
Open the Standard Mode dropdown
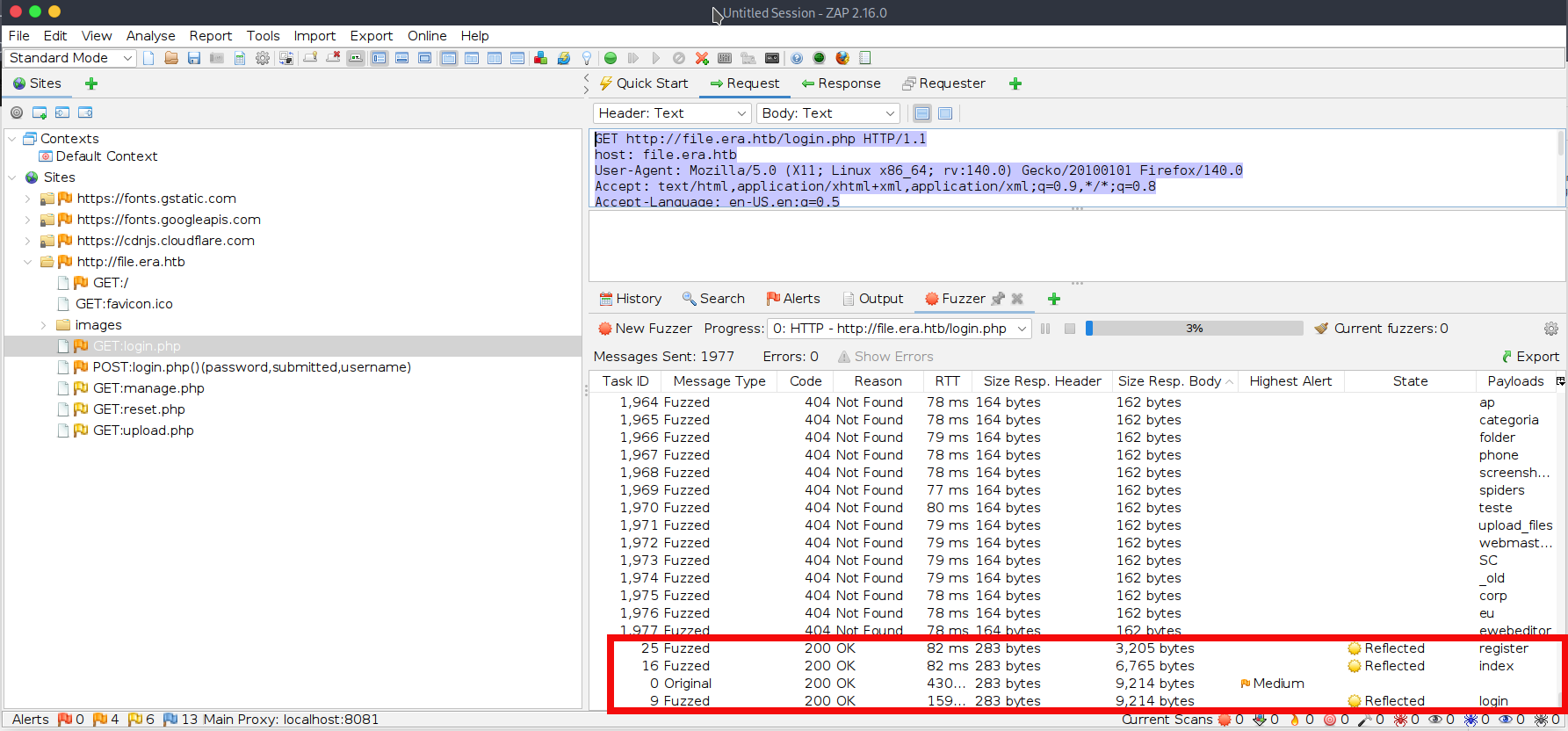coord(70,58)
